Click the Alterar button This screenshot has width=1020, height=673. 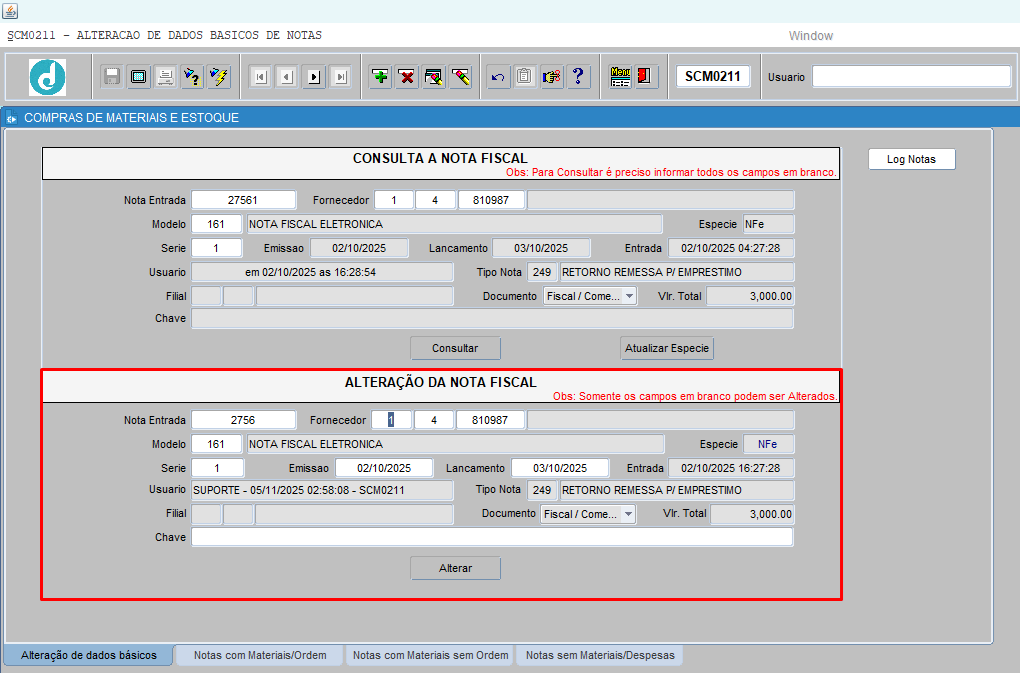(455, 568)
